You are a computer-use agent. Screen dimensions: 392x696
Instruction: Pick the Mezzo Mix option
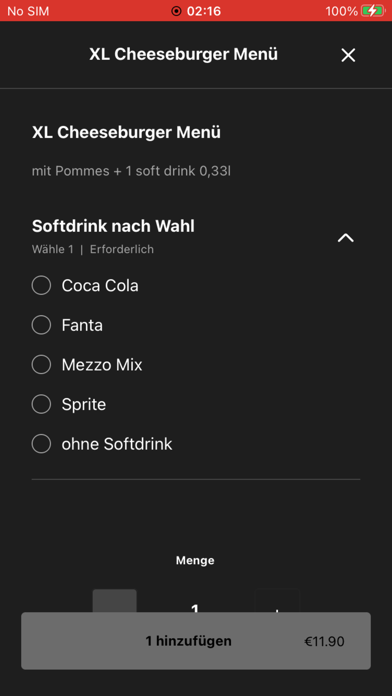click(41, 365)
